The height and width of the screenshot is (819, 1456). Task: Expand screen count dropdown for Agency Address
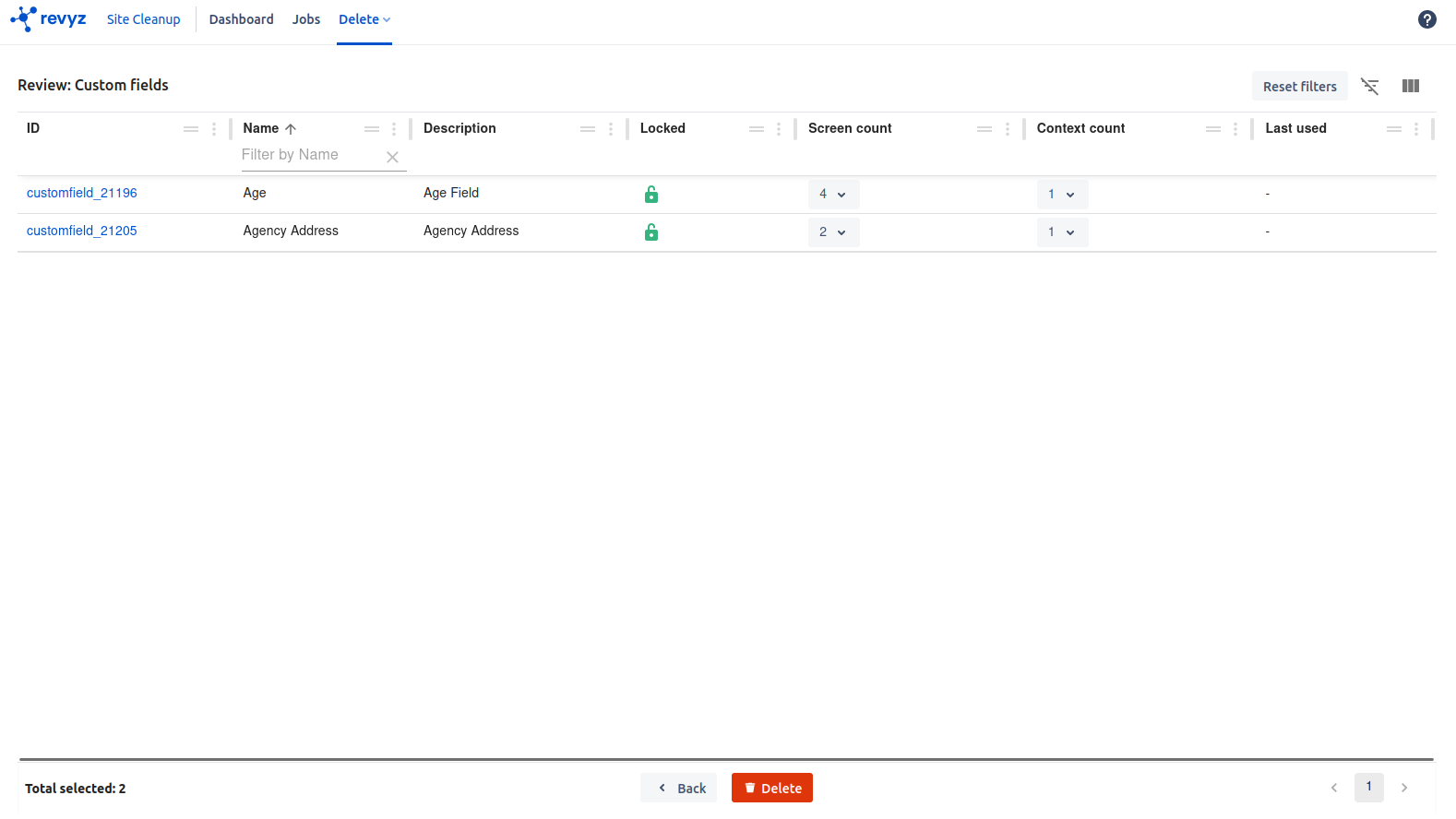click(833, 232)
